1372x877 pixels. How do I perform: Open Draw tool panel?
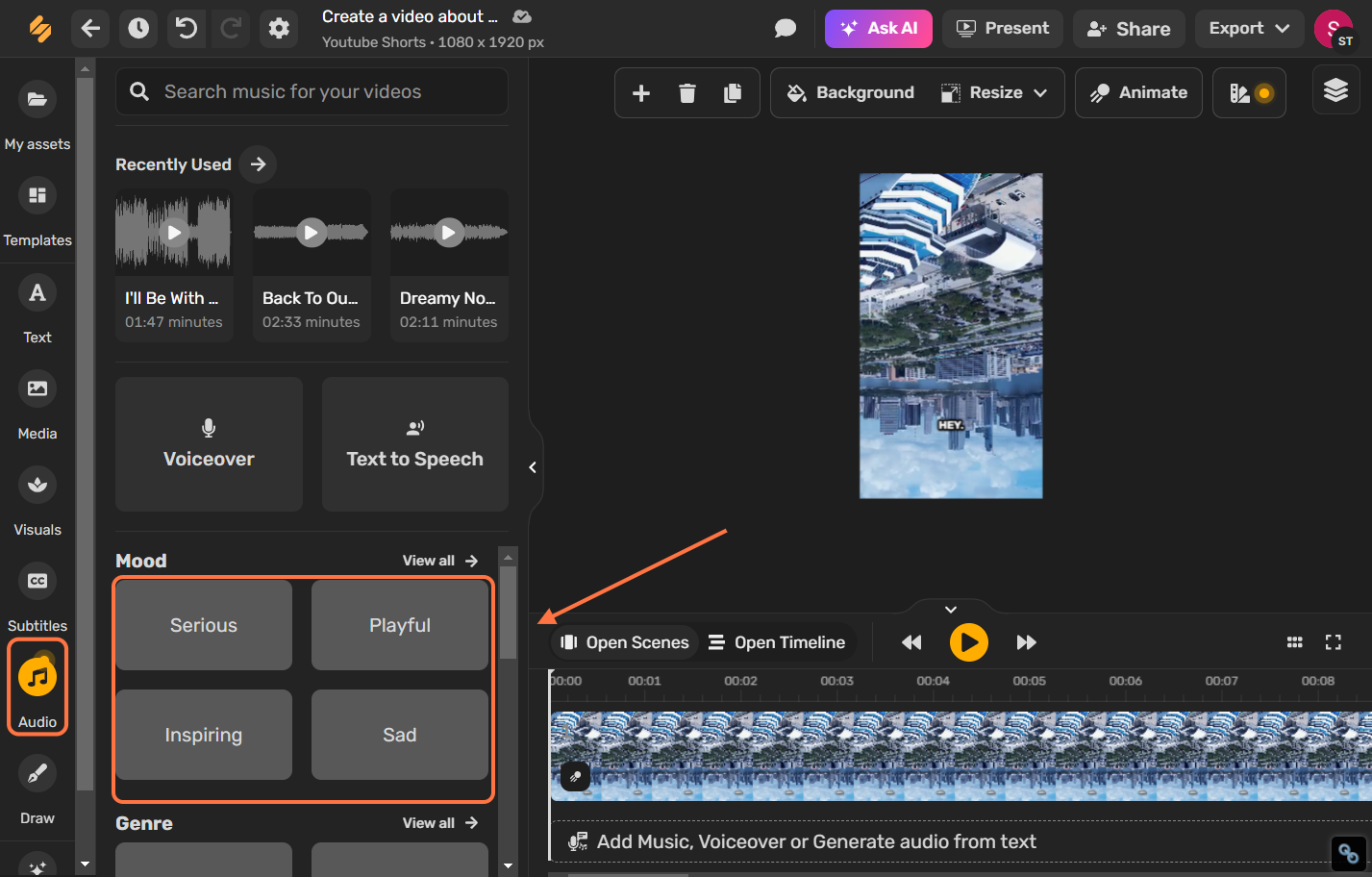click(x=37, y=790)
